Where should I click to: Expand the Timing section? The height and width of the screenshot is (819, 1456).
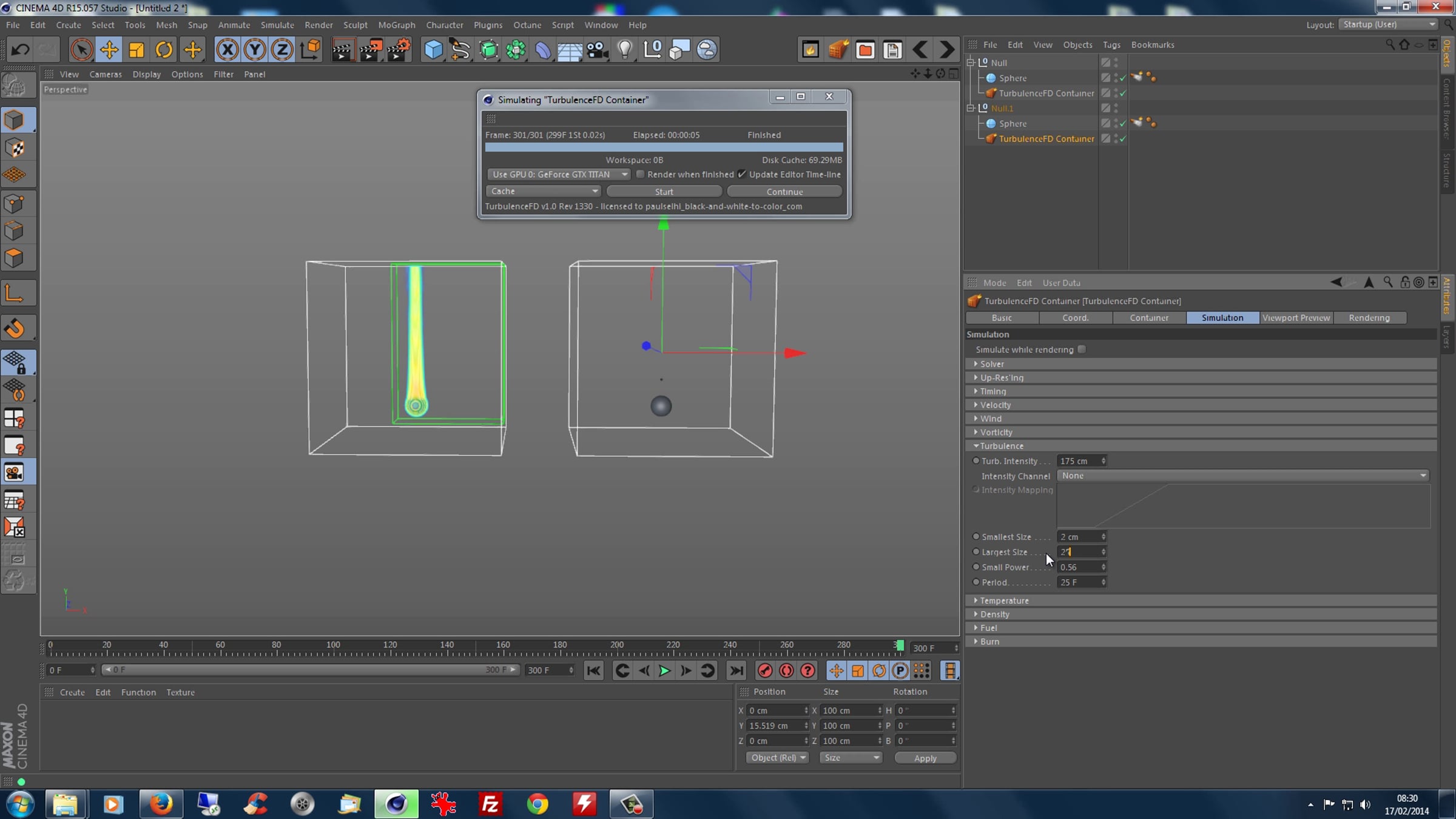click(x=1201, y=391)
